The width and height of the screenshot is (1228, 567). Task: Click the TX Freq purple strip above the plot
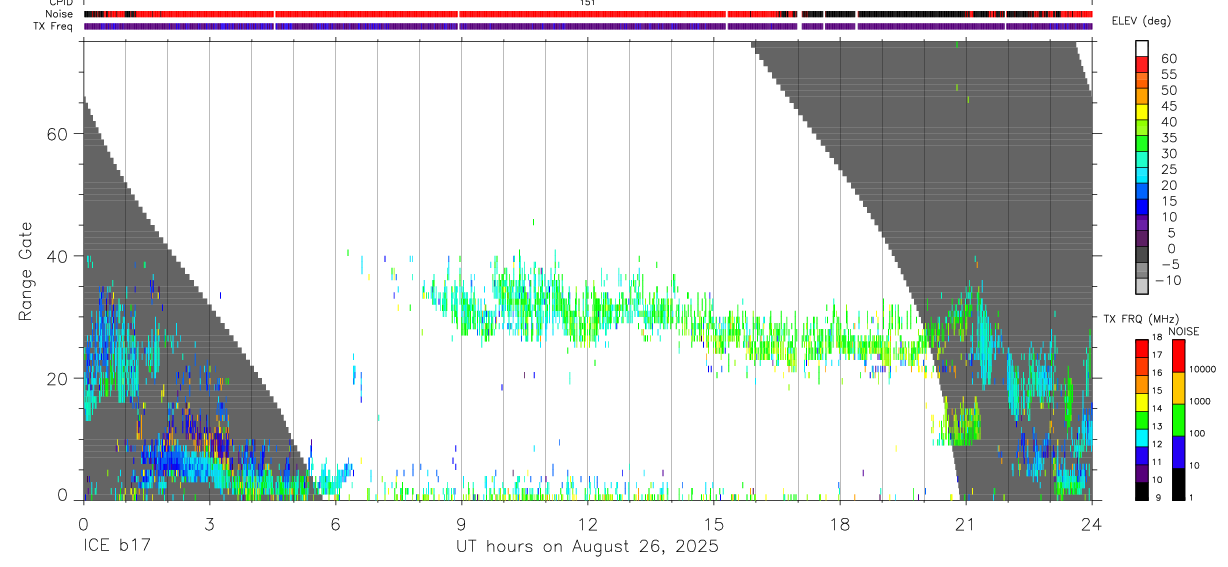[588, 26]
